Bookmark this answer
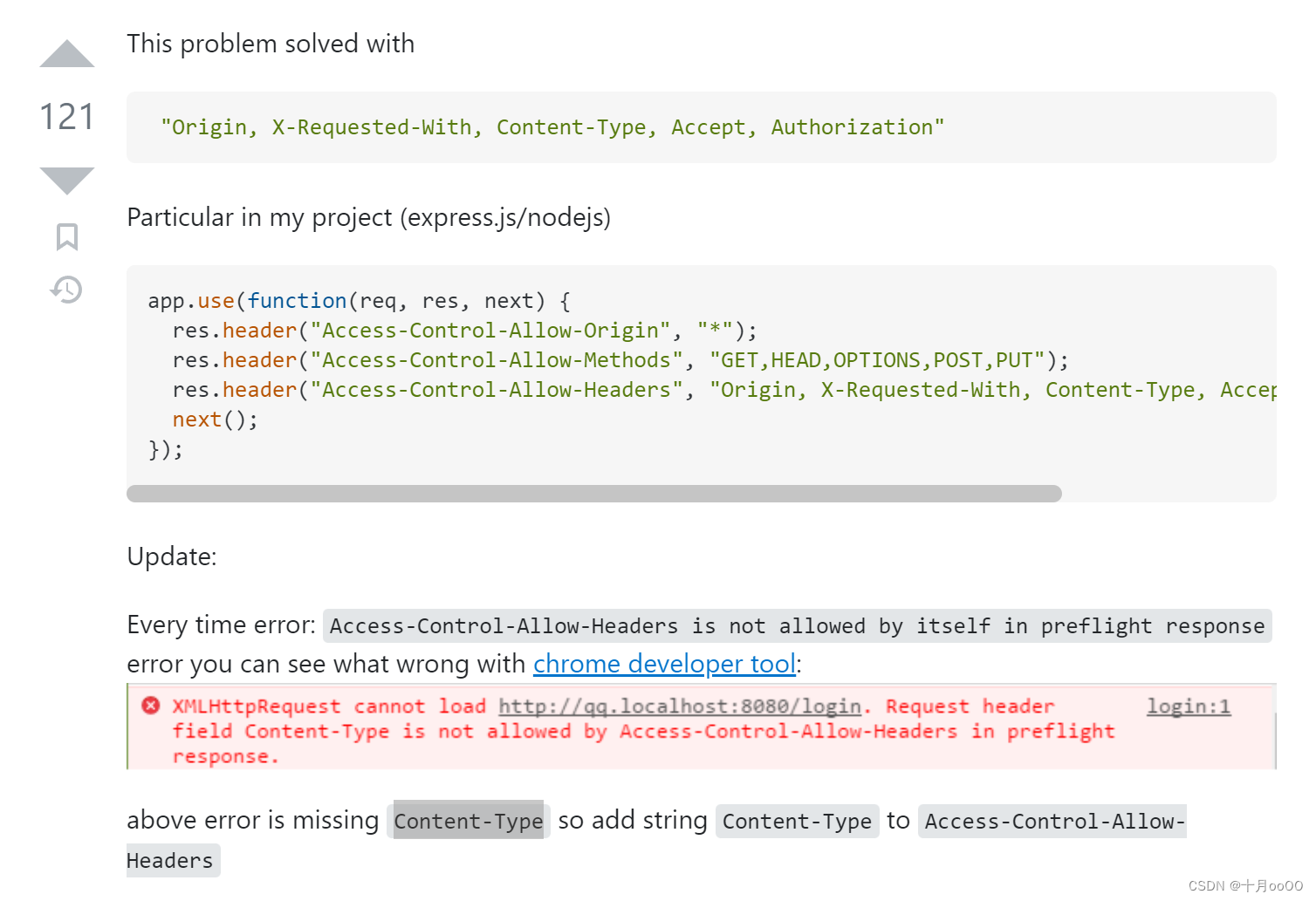Screen dimensions: 1316x901 [67, 236]
